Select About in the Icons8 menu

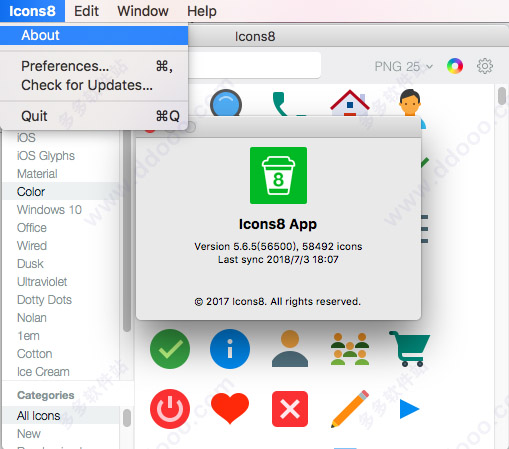(x=94, y=35)
